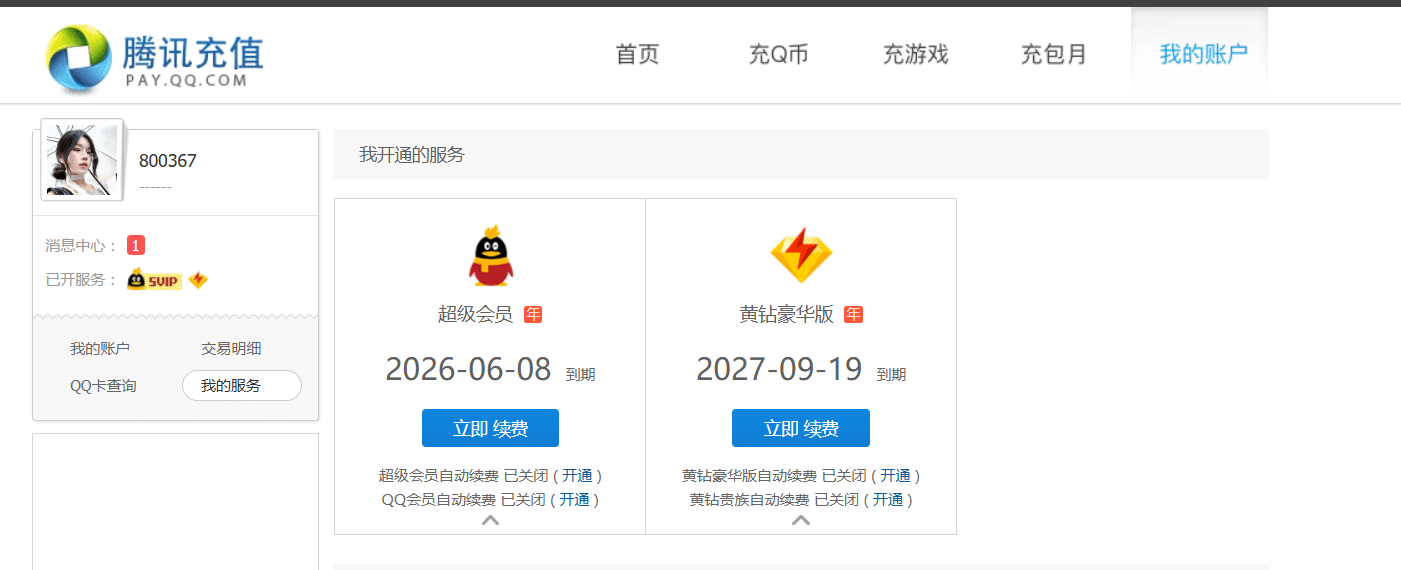
Task: Click the SVIP badge icon
Action: (x=154, y=280)
